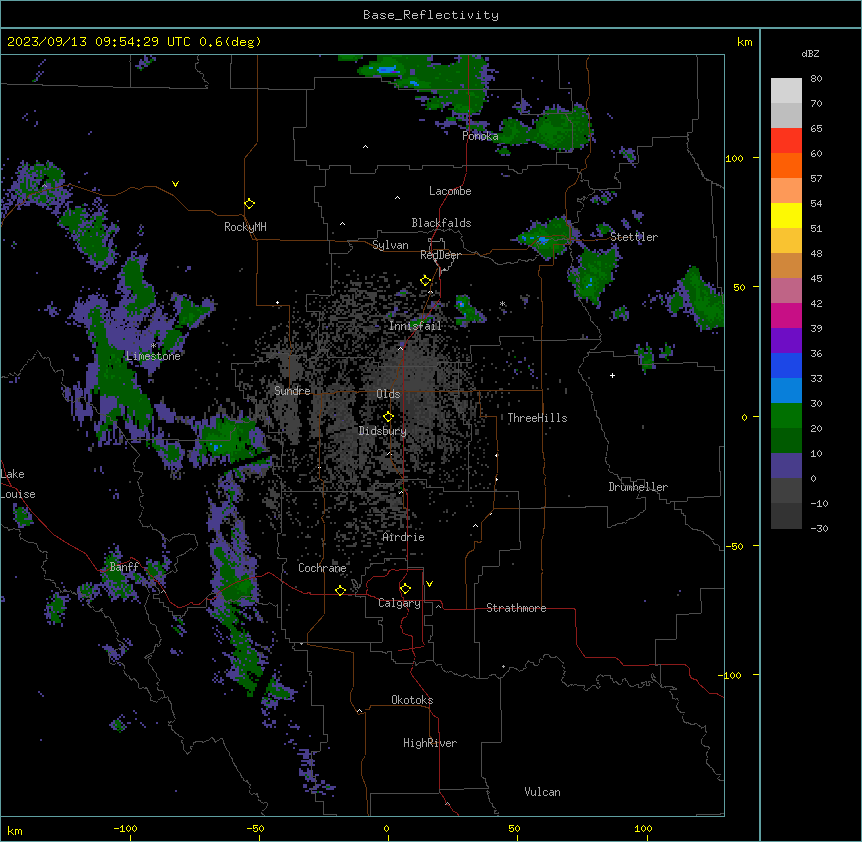Click the yellow diamond marker below Cochrane
Viewport: 862px width, 842px height.
(x=340, y=590)
